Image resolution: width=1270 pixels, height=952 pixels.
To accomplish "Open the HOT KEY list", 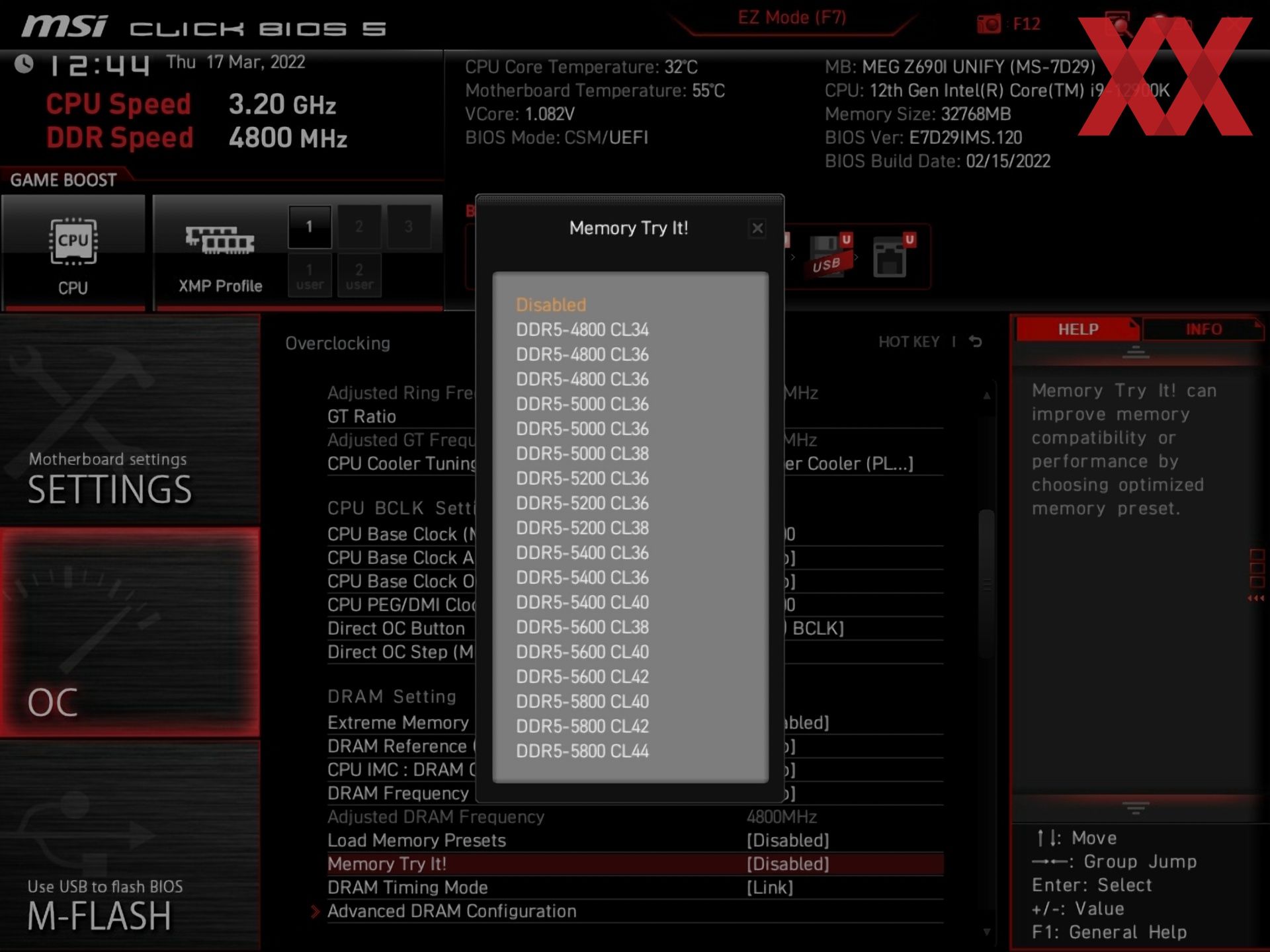I will coord(909,342).
